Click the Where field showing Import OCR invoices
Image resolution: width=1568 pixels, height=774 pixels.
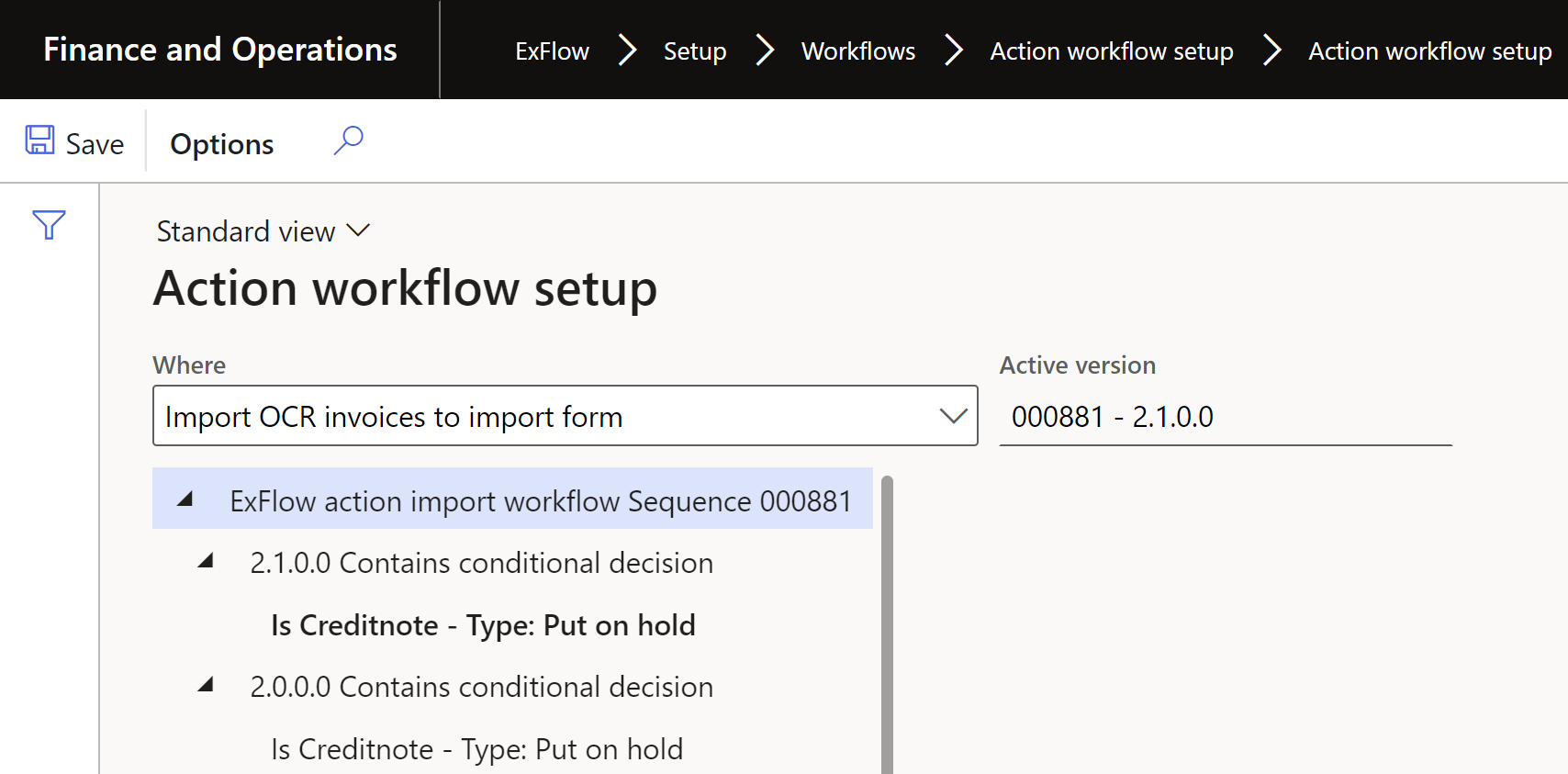566,416
